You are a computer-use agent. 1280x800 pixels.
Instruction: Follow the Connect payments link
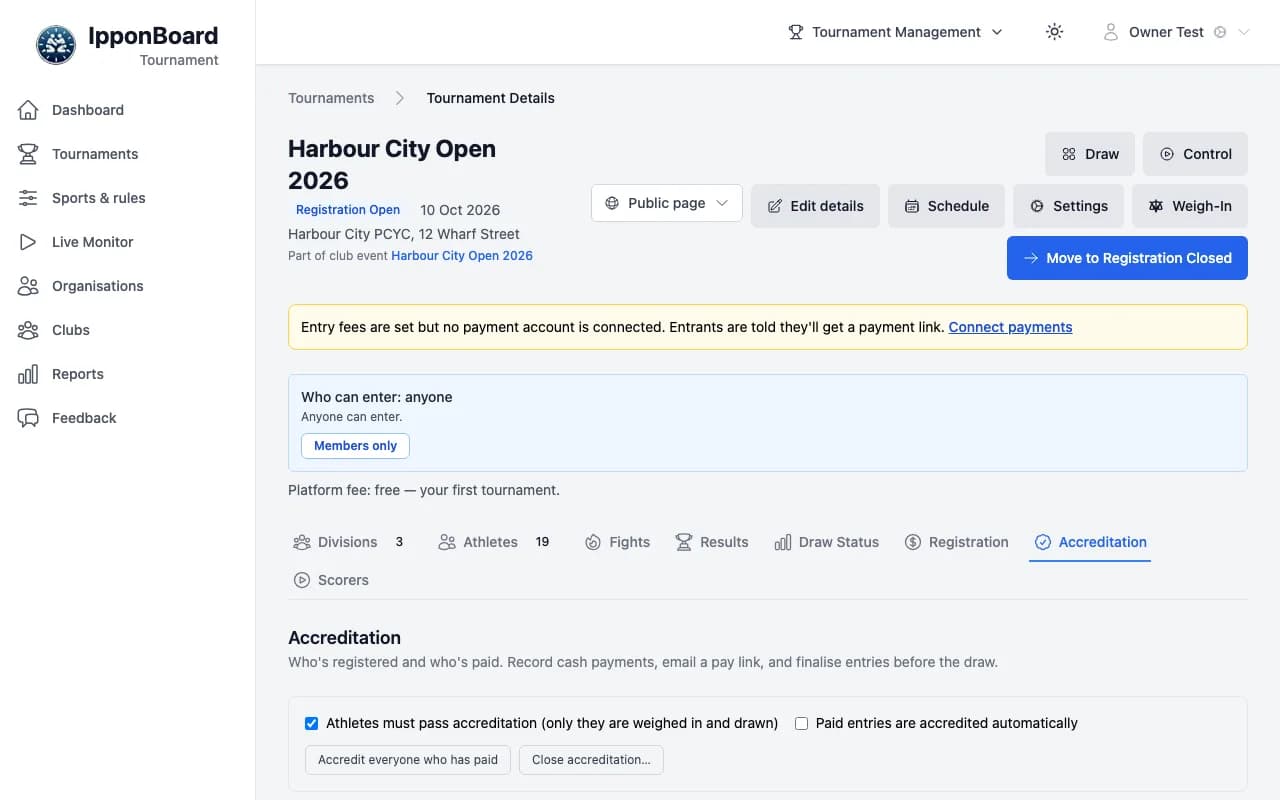click(1010, 327)
